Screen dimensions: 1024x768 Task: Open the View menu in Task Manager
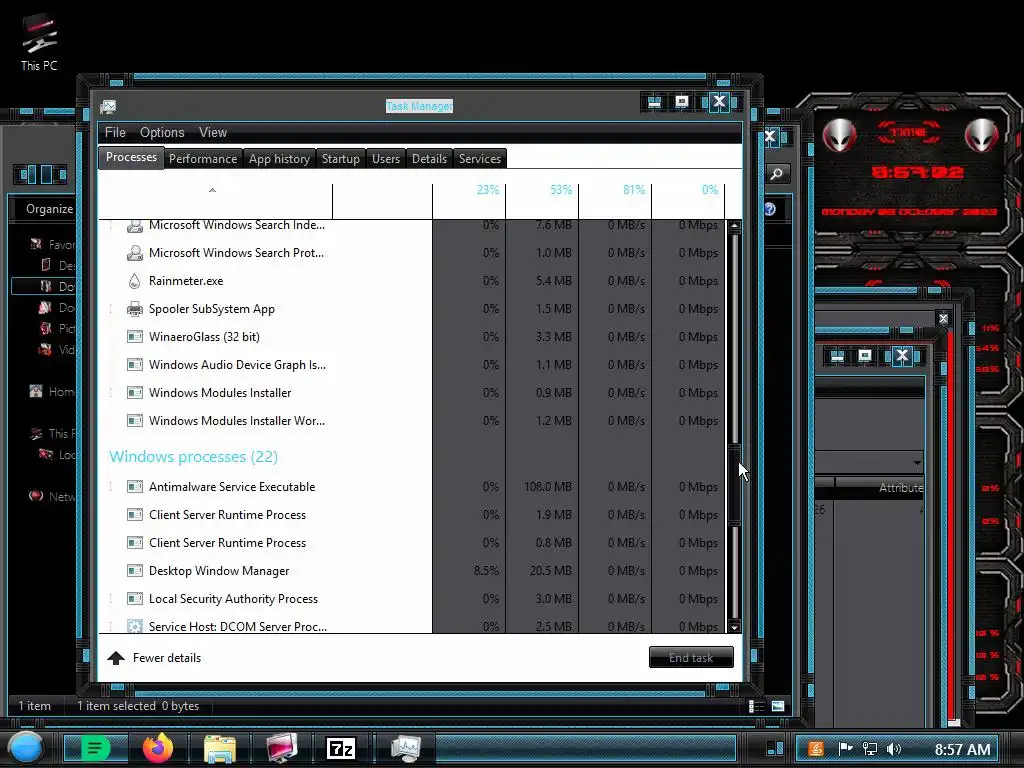(x=213, y=133)
